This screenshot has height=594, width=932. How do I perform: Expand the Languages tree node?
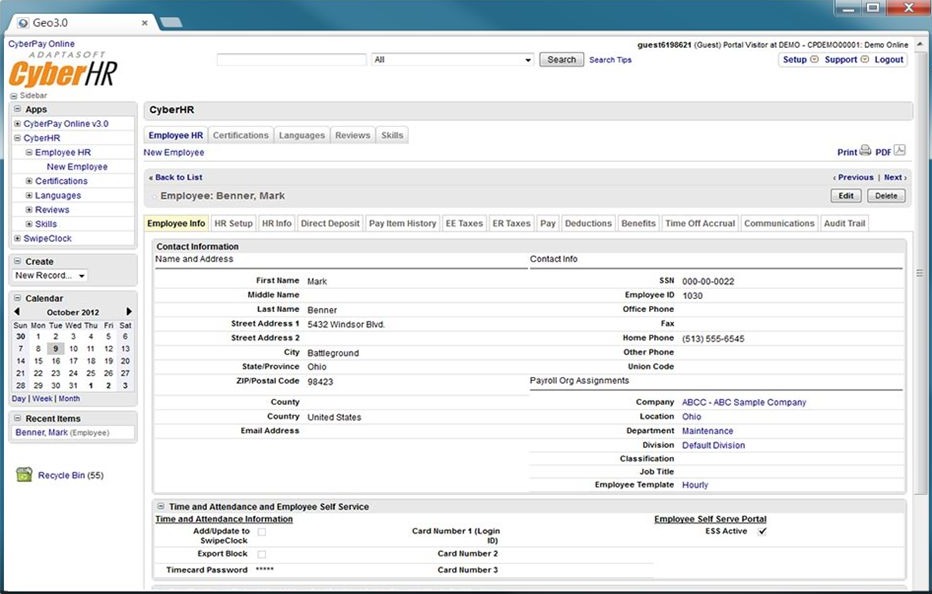[x=29, y=195]
